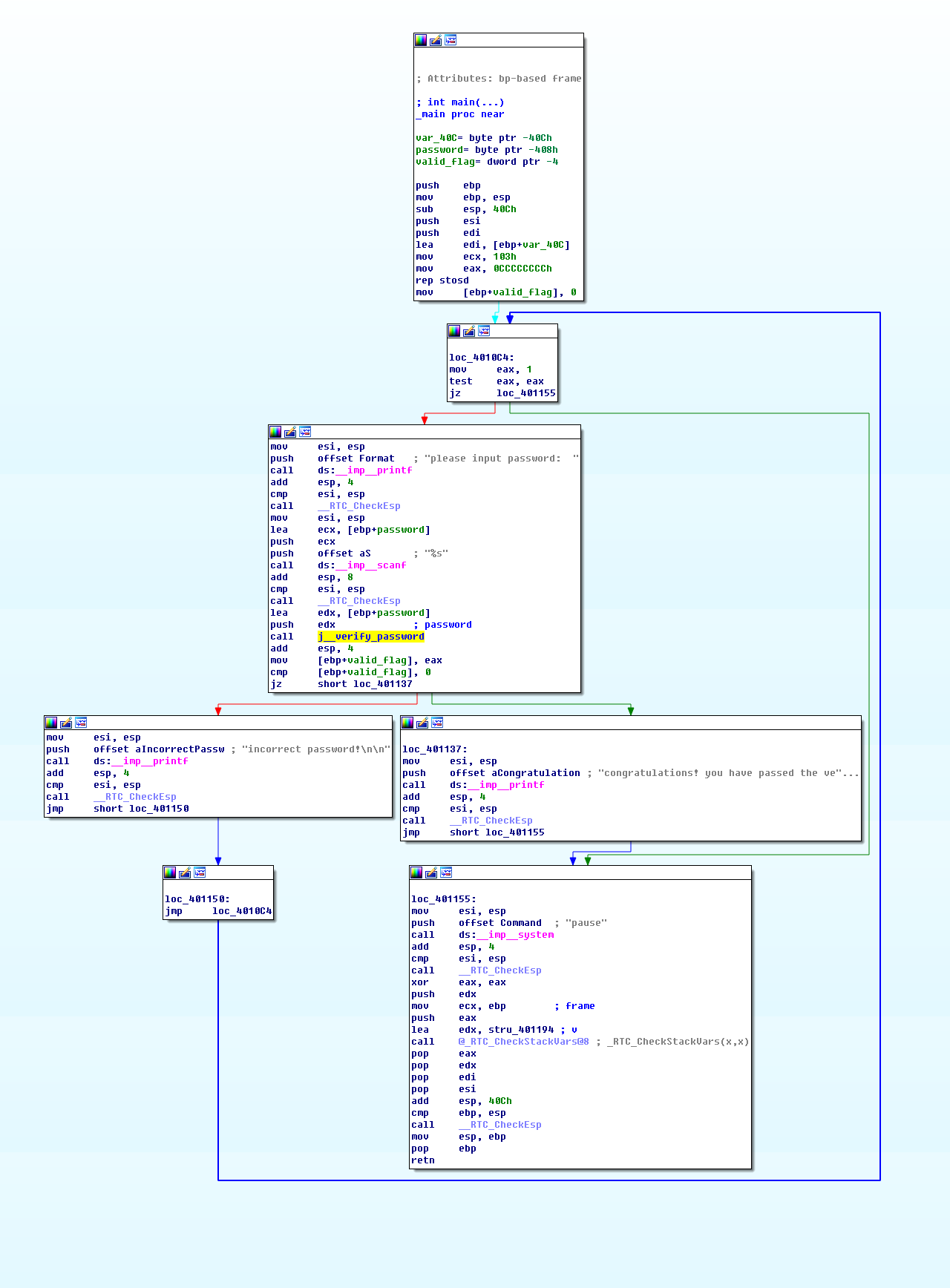Click the 'please input password' comment
The height and width of the screenshot is (1288, 950).
tap(496, 459)
